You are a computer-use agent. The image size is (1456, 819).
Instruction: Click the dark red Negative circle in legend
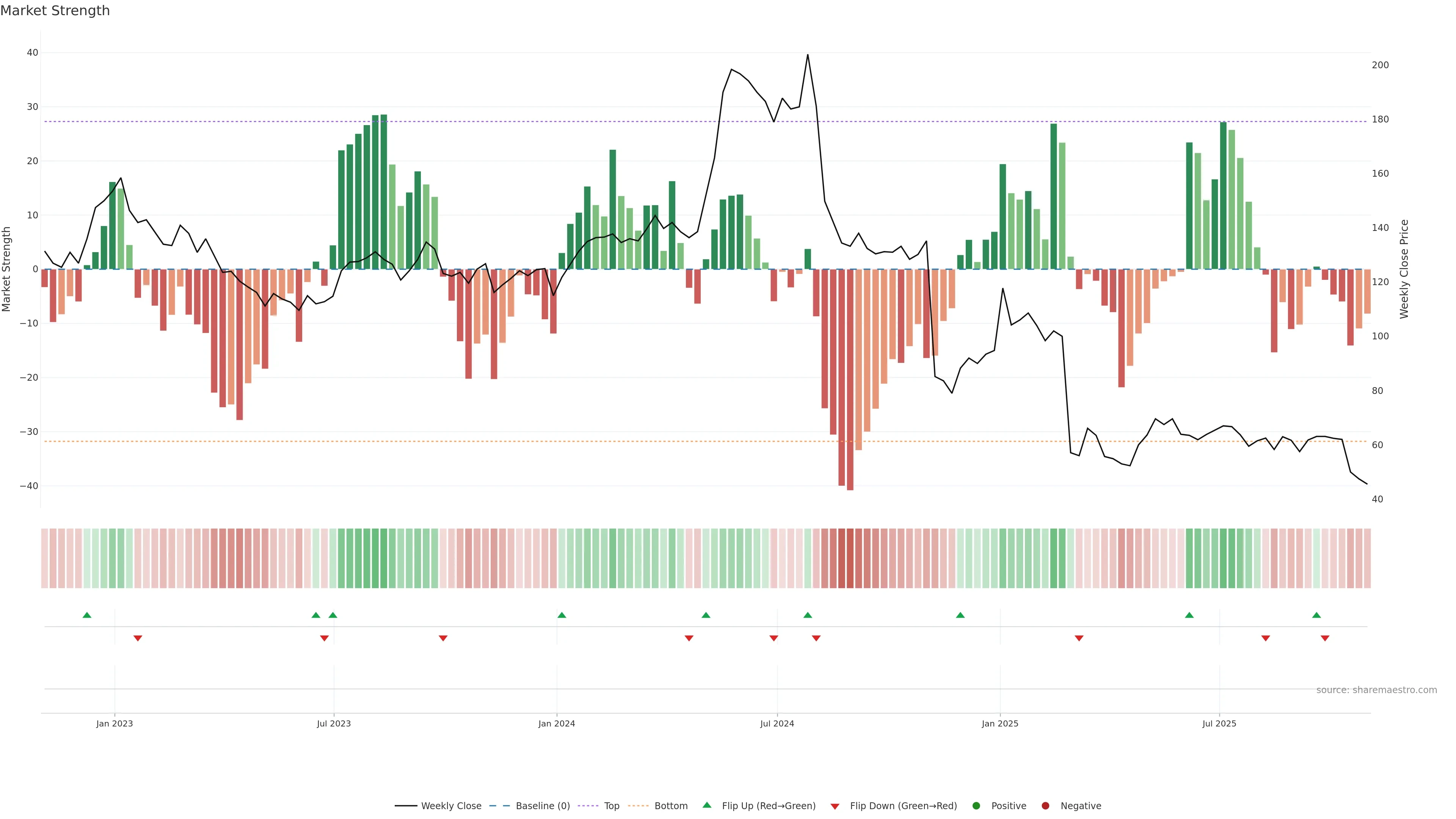(x=1045, y=806)
